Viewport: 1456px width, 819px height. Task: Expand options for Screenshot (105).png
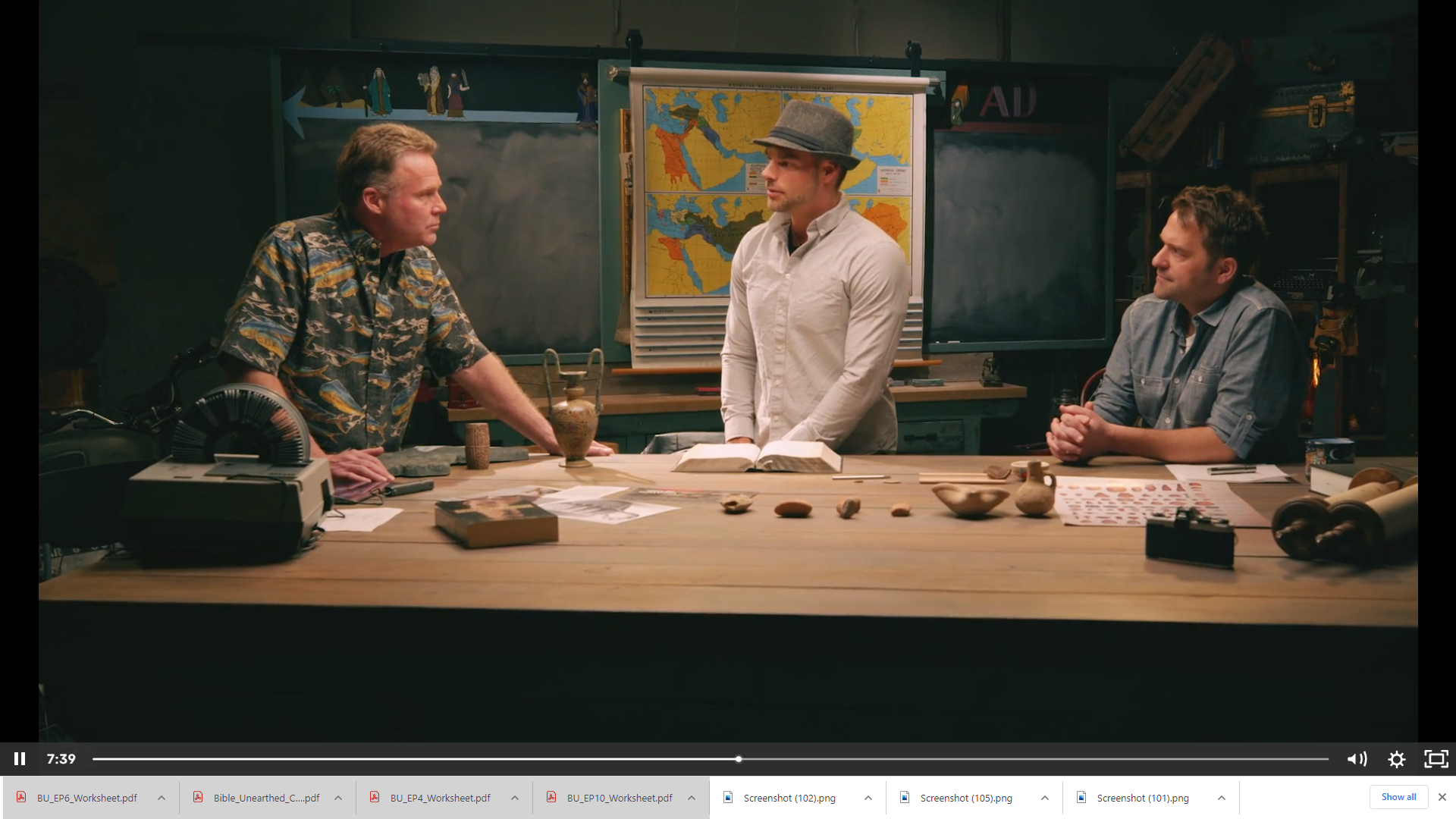click(1045, 798)
